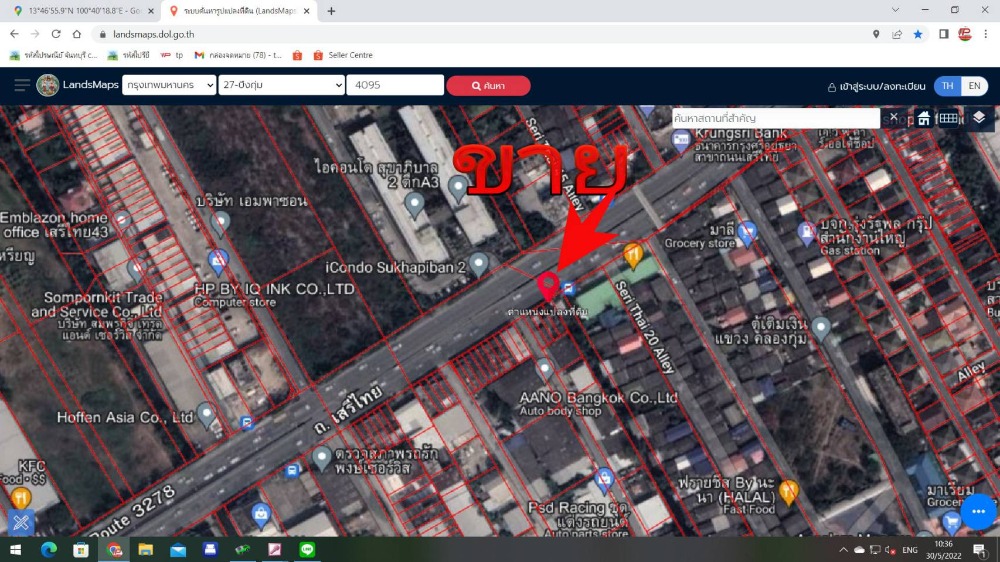
Task: Click the gas station marker near บจก.รุ่งรัตพล
Action: (x=806, y=232)
